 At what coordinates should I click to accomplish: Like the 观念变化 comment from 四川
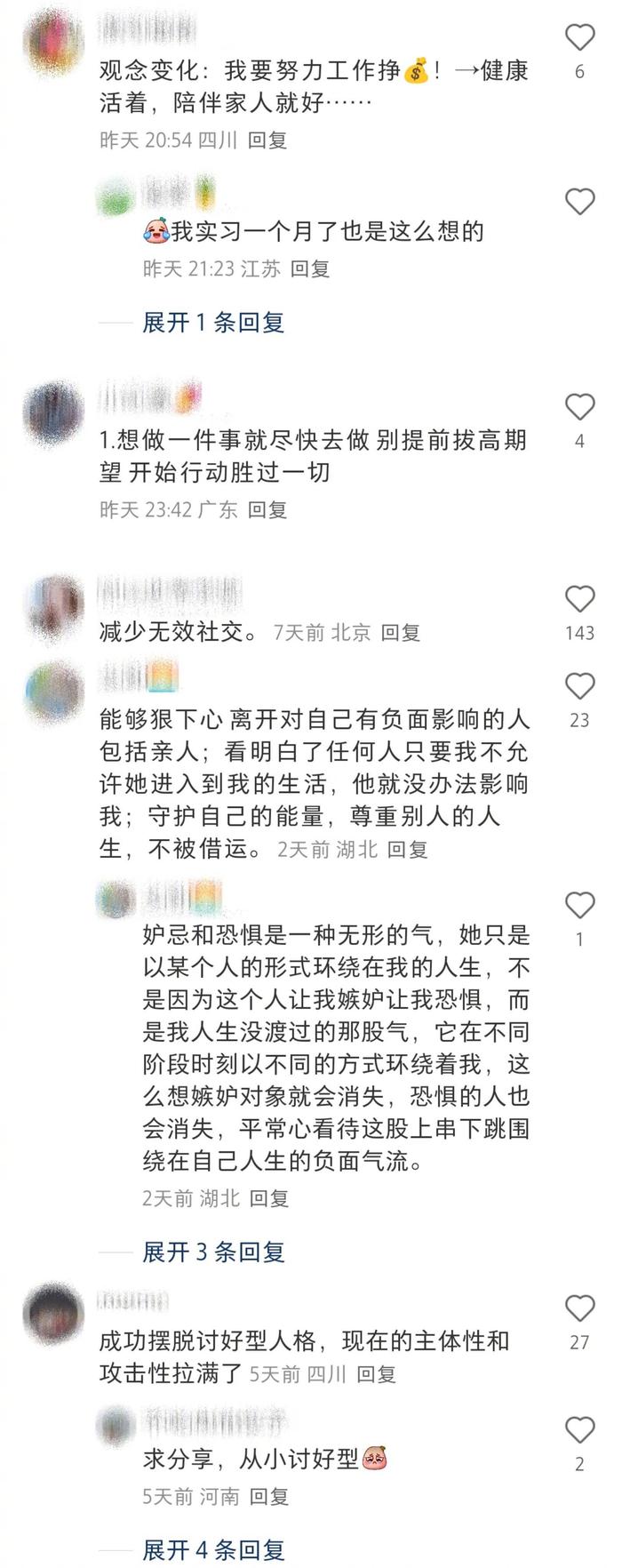click(x=579, y=37)
